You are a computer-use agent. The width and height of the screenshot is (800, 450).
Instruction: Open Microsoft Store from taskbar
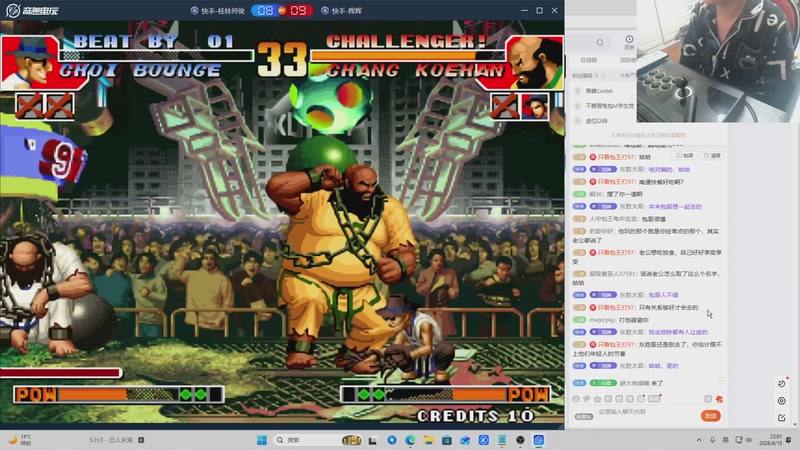(x=446, y=440)
